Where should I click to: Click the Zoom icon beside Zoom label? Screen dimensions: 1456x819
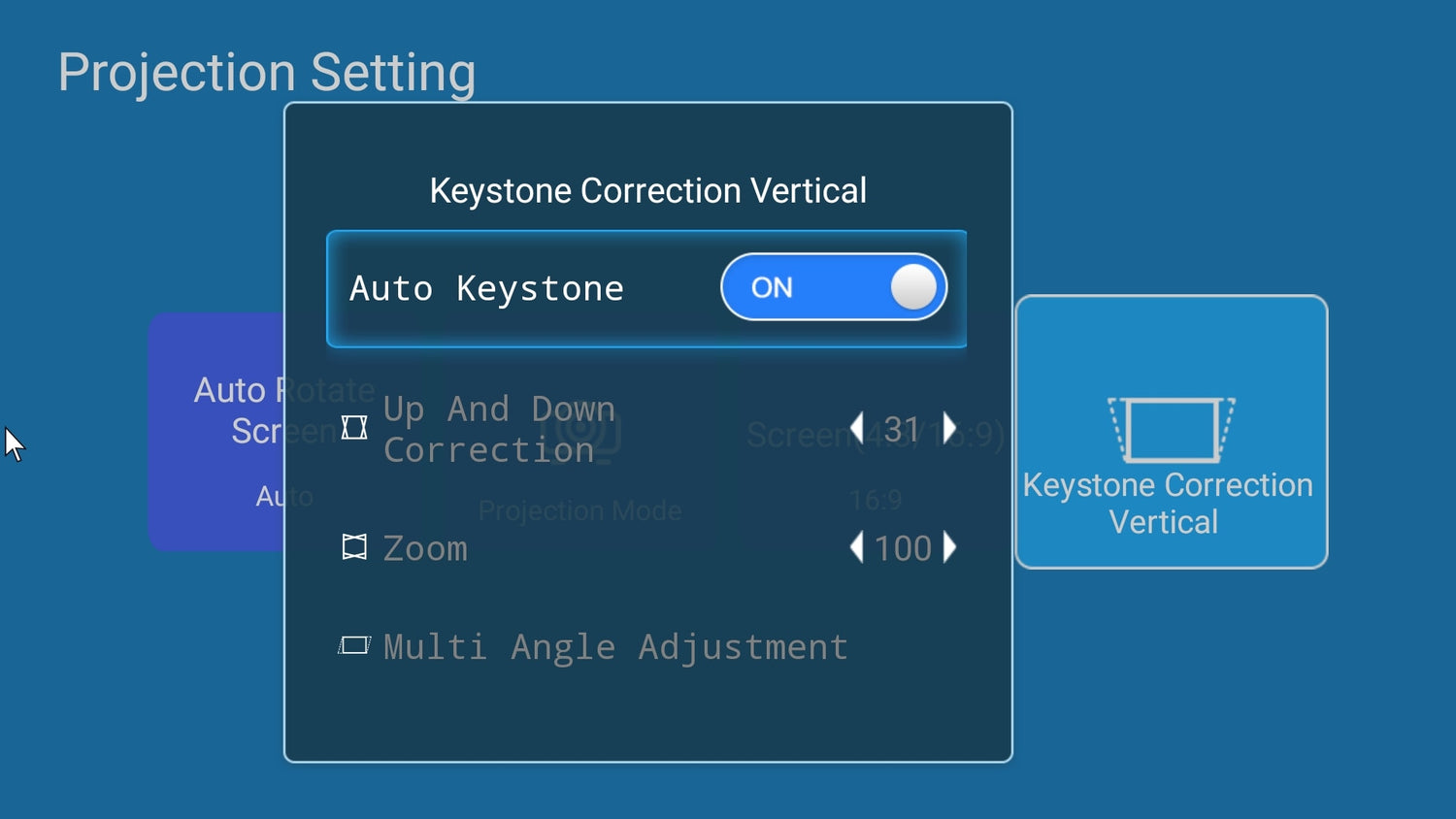pyautogui.click(x=354, y=547)
